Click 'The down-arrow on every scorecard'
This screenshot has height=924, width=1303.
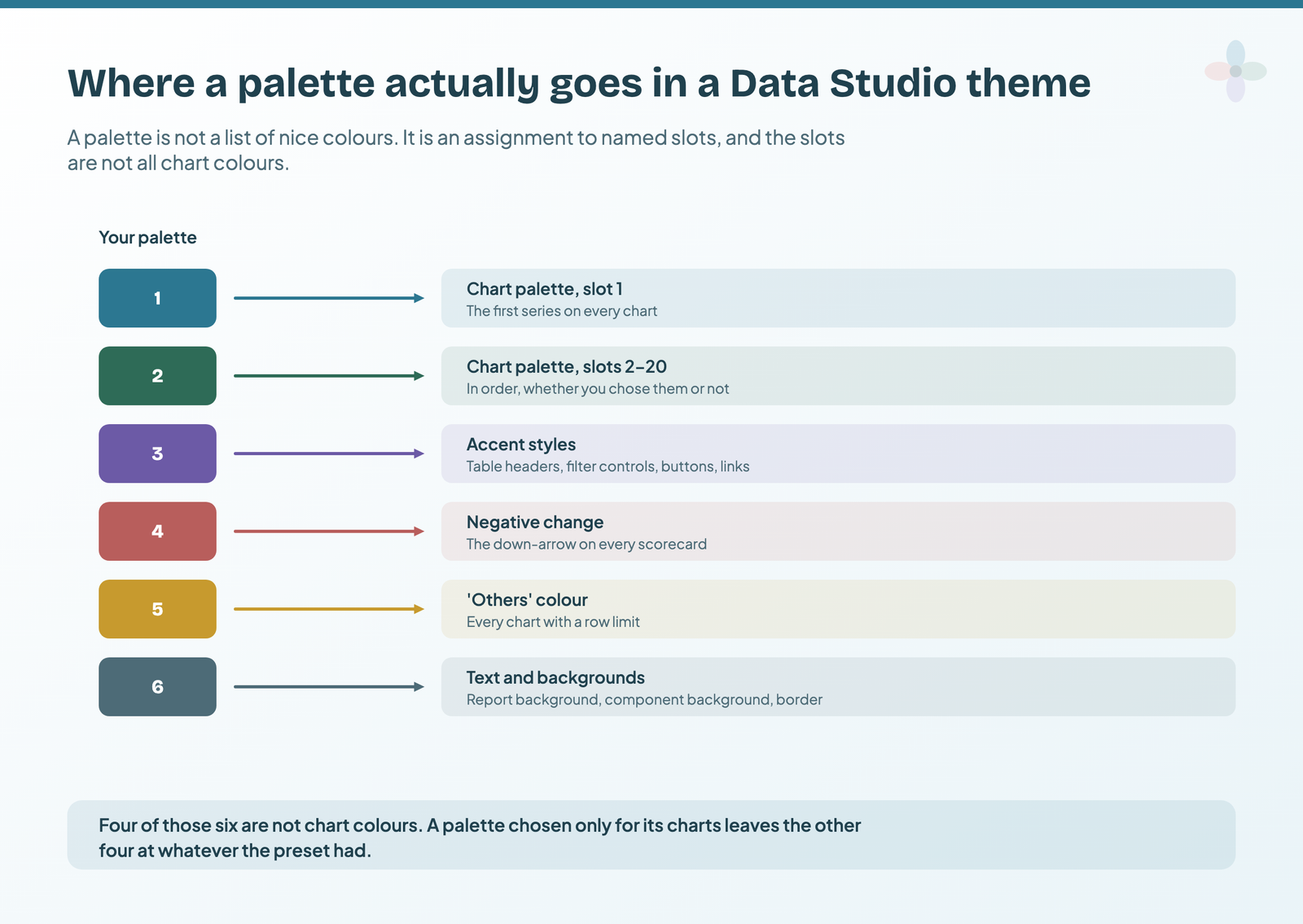pos(586,544)
